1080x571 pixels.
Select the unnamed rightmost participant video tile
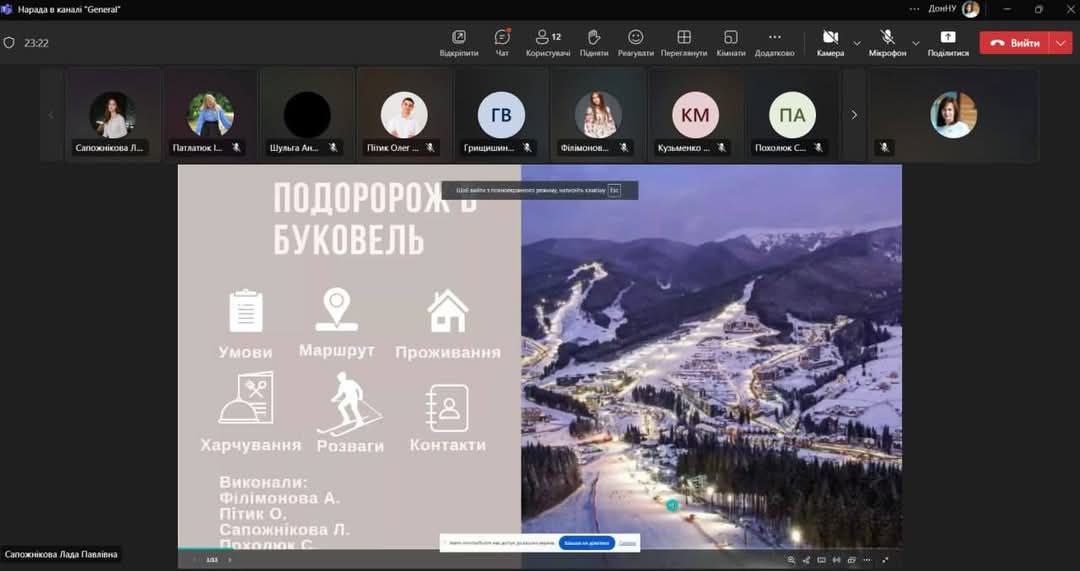[x=953, y=115]
